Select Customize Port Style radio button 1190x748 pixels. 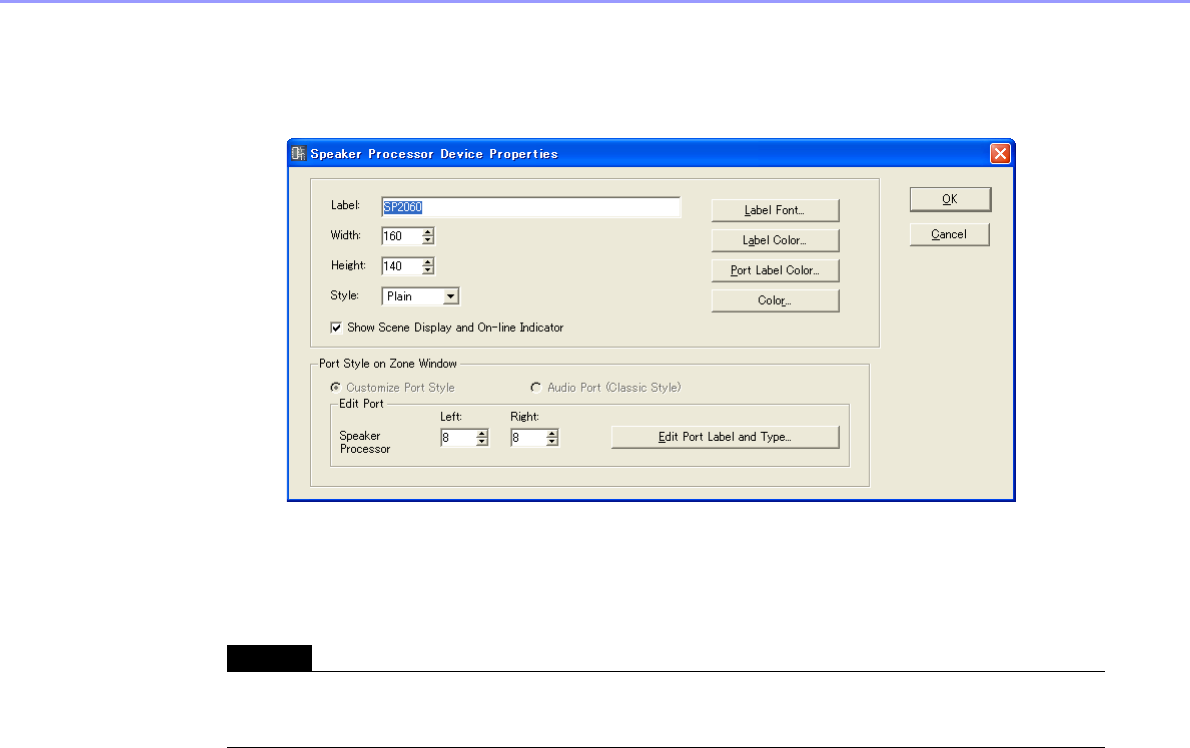pyautogui.click(x=335, y=388)
